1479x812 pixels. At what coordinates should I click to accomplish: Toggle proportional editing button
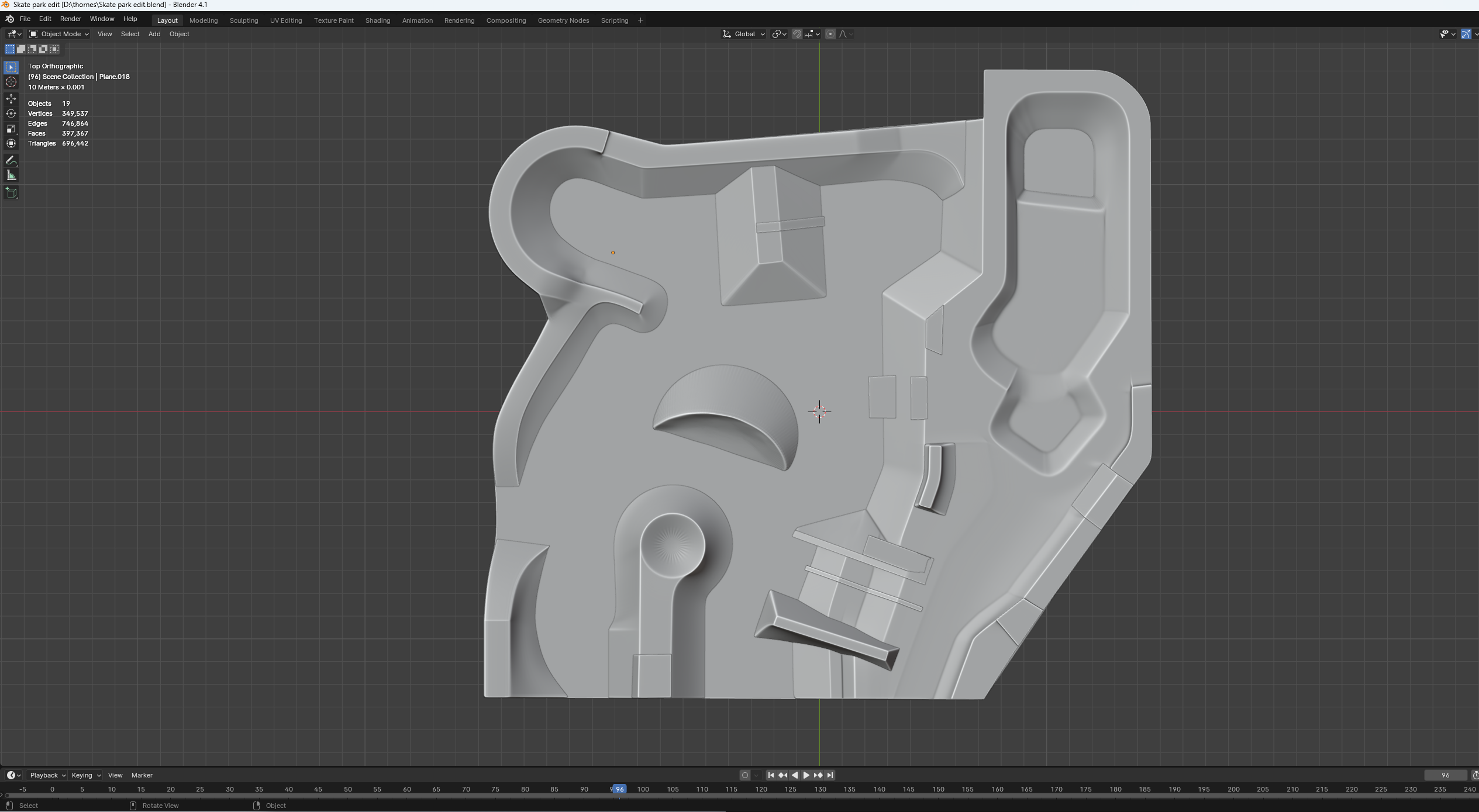(830, 34)
